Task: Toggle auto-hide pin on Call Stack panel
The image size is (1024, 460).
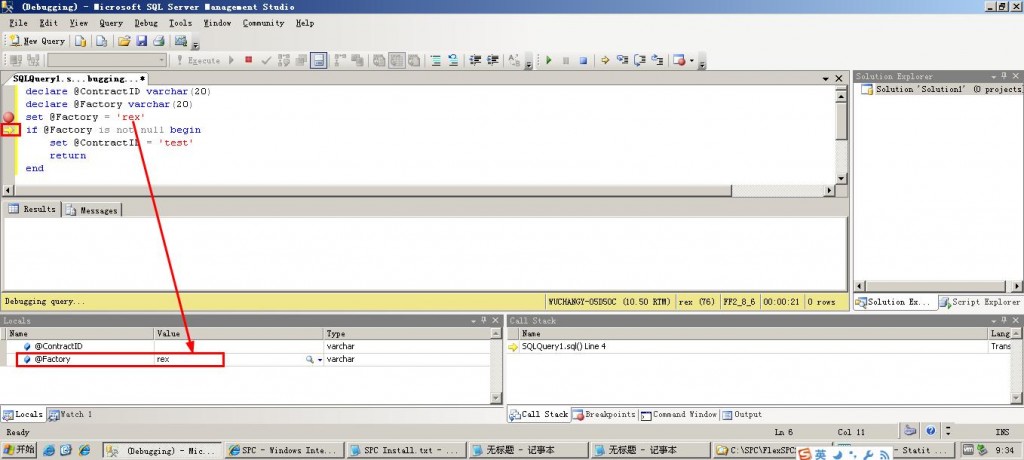Action: [1006, 320]
